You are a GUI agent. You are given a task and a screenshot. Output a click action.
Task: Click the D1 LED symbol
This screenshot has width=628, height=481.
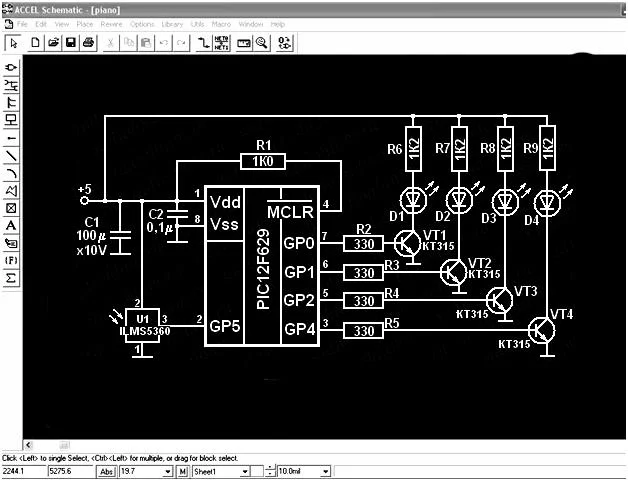coord(413,199)
